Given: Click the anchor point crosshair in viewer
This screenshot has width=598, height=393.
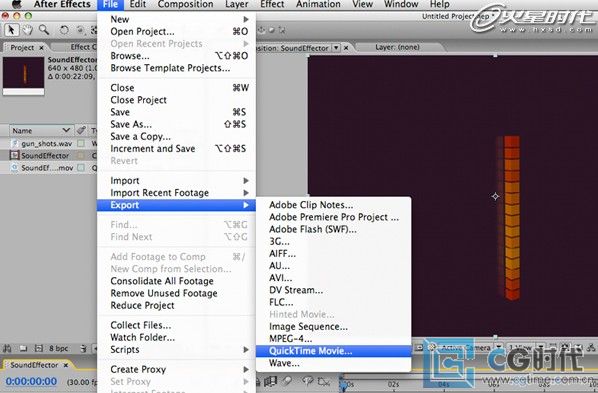Looking at the screenshot, I should pyautogui.click(x=495, y=196).
